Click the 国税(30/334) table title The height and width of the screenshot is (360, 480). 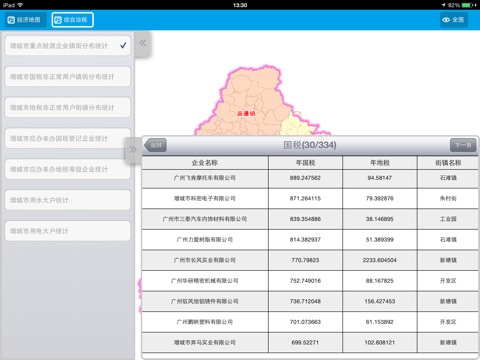(310, 145)
